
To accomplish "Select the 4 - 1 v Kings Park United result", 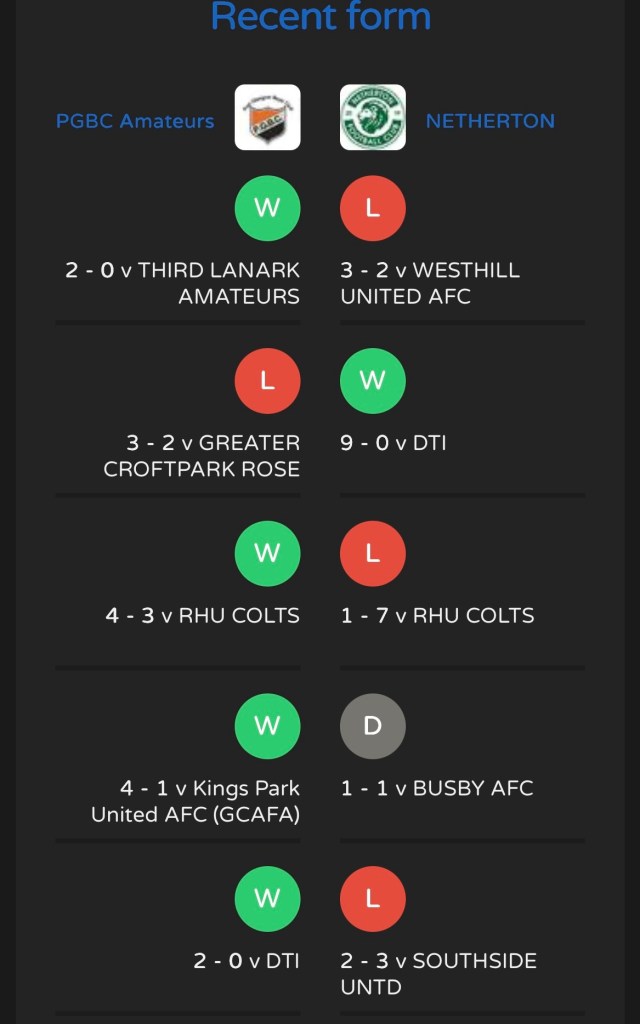I will click(x=196, y=801).
